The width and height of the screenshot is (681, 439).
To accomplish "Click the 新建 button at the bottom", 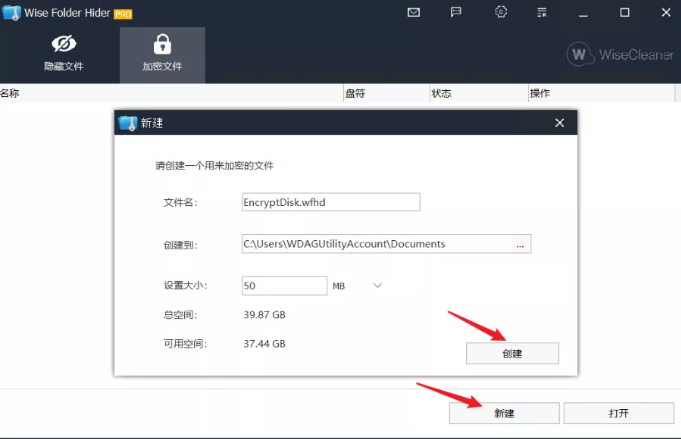I will (503, 413).
